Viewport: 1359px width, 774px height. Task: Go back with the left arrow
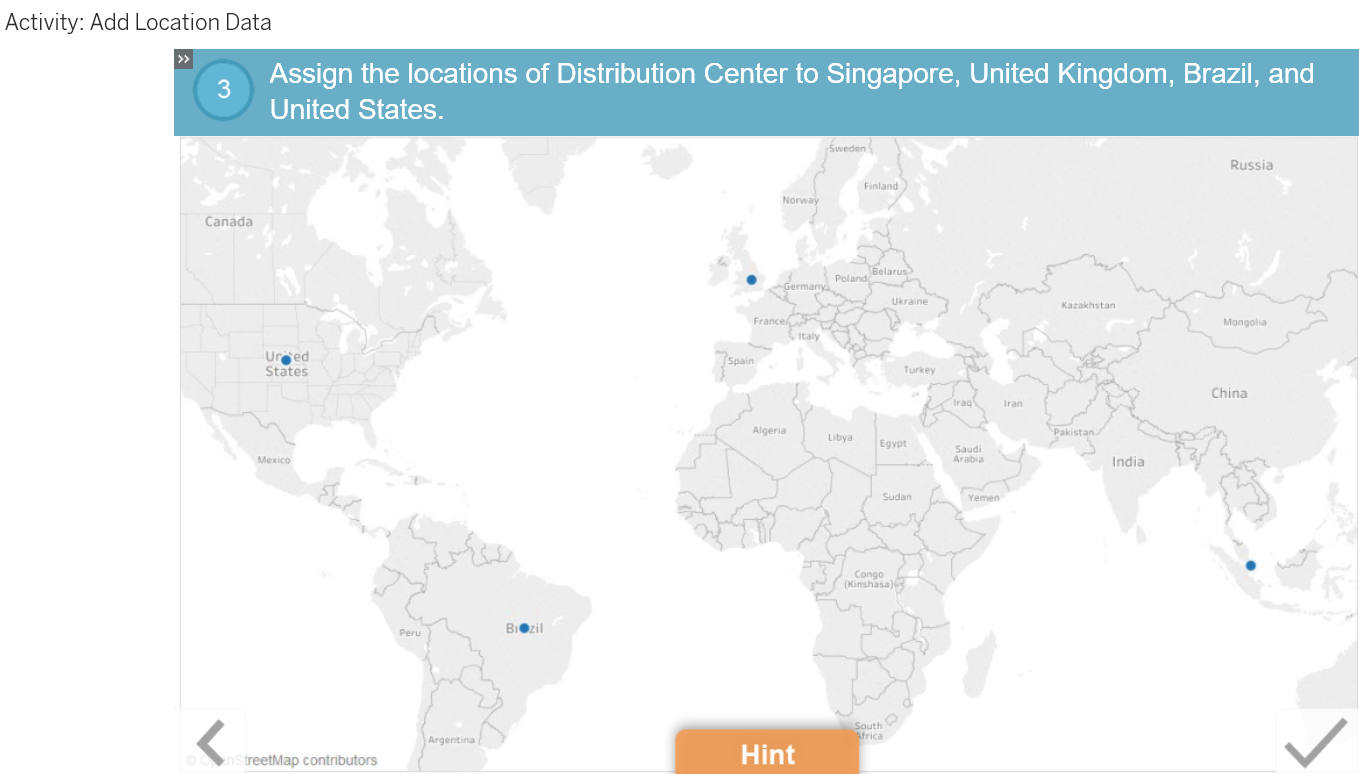tap(212, 743)
